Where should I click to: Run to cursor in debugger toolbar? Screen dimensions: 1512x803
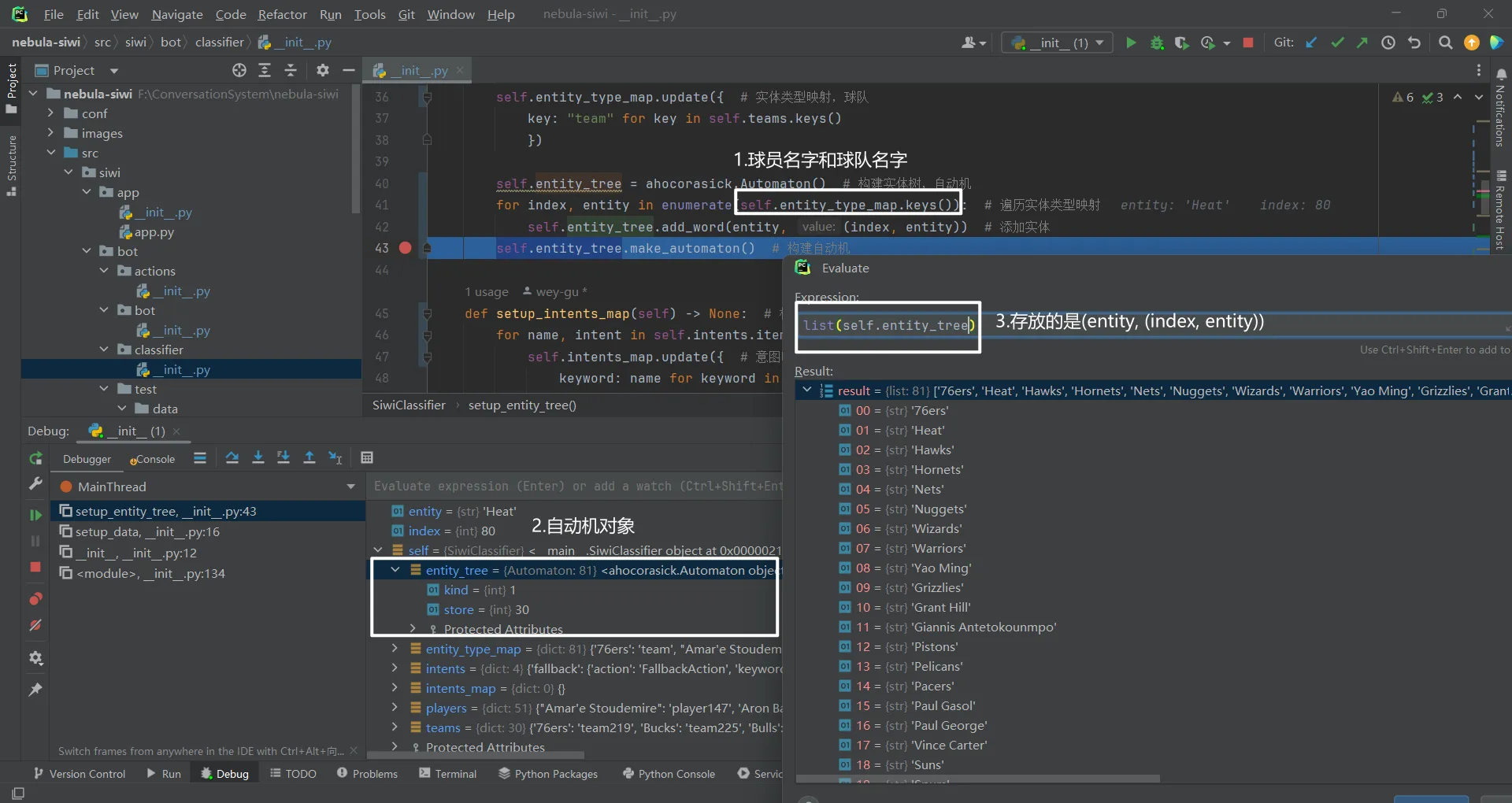[335, 457]
